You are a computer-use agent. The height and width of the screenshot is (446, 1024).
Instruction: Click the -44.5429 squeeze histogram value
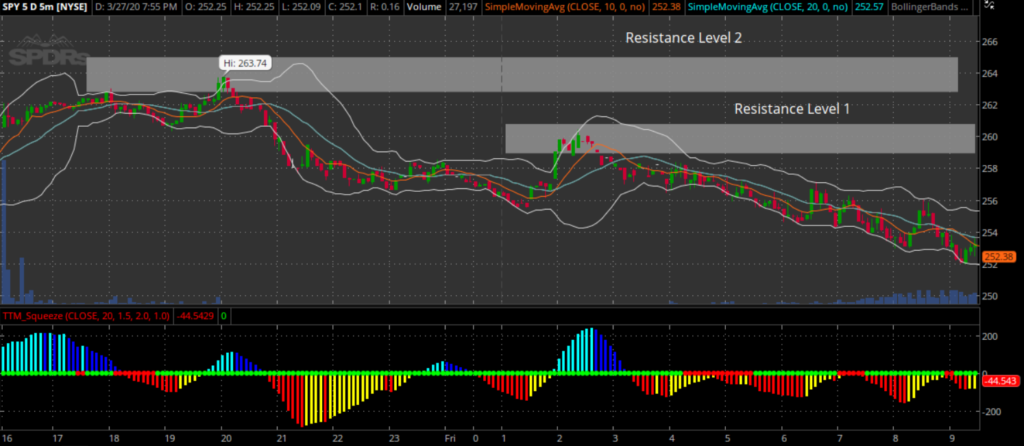click(x=197, y=316)
